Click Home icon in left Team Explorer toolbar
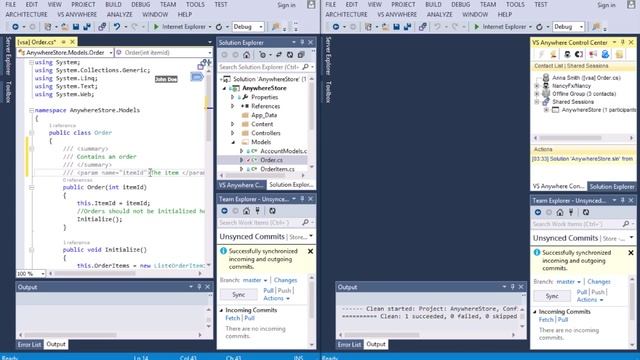Viewport: 640px width, 360px height. point(247,211)
